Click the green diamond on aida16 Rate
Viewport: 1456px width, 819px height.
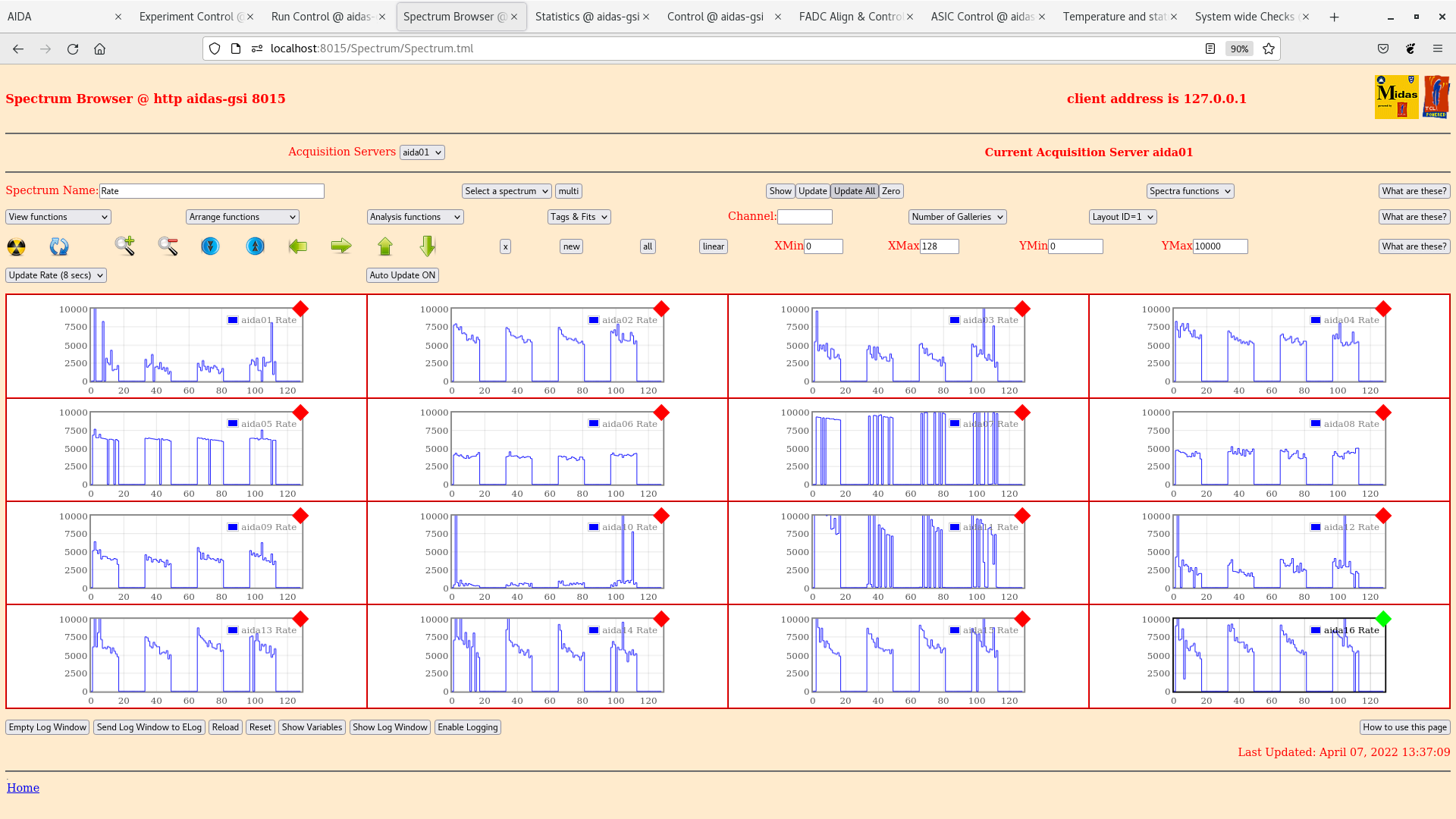tap(1383, 619)
